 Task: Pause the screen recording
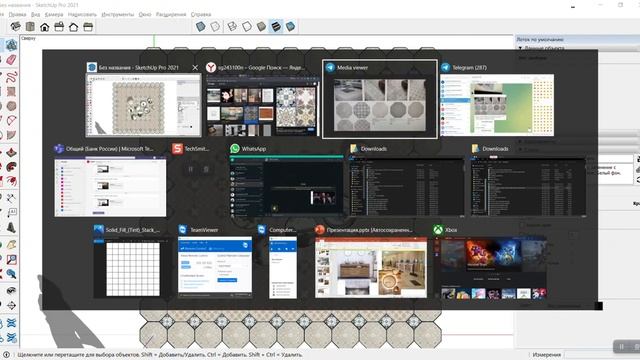point(622,347)
